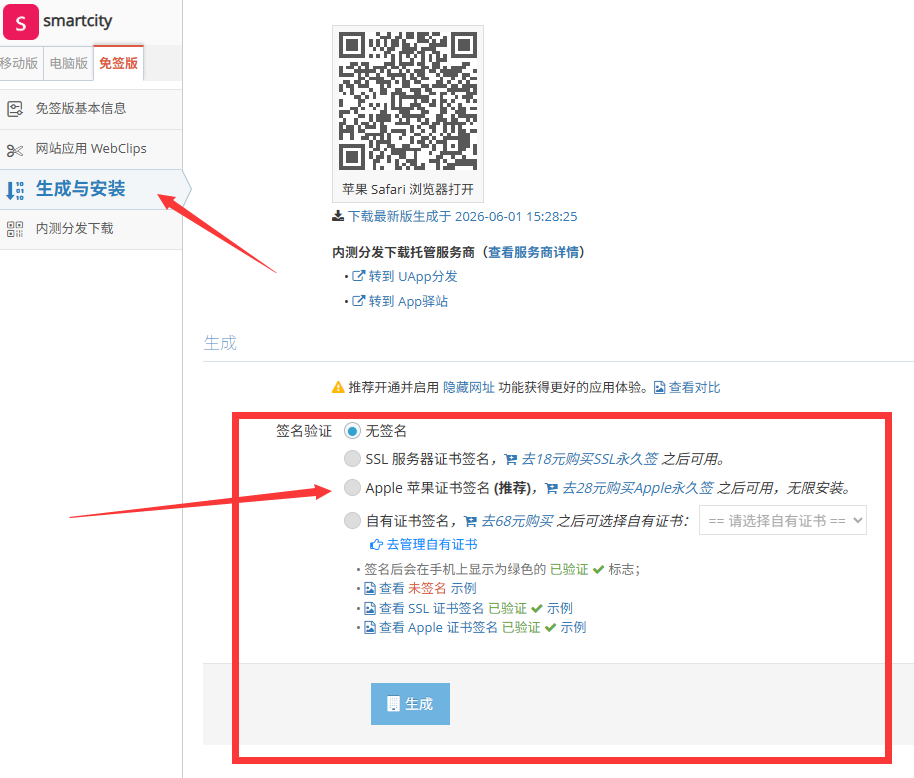Follow the 转到 App驿站 link
Viewport: 914px width, 778px height.
(408, 301)
